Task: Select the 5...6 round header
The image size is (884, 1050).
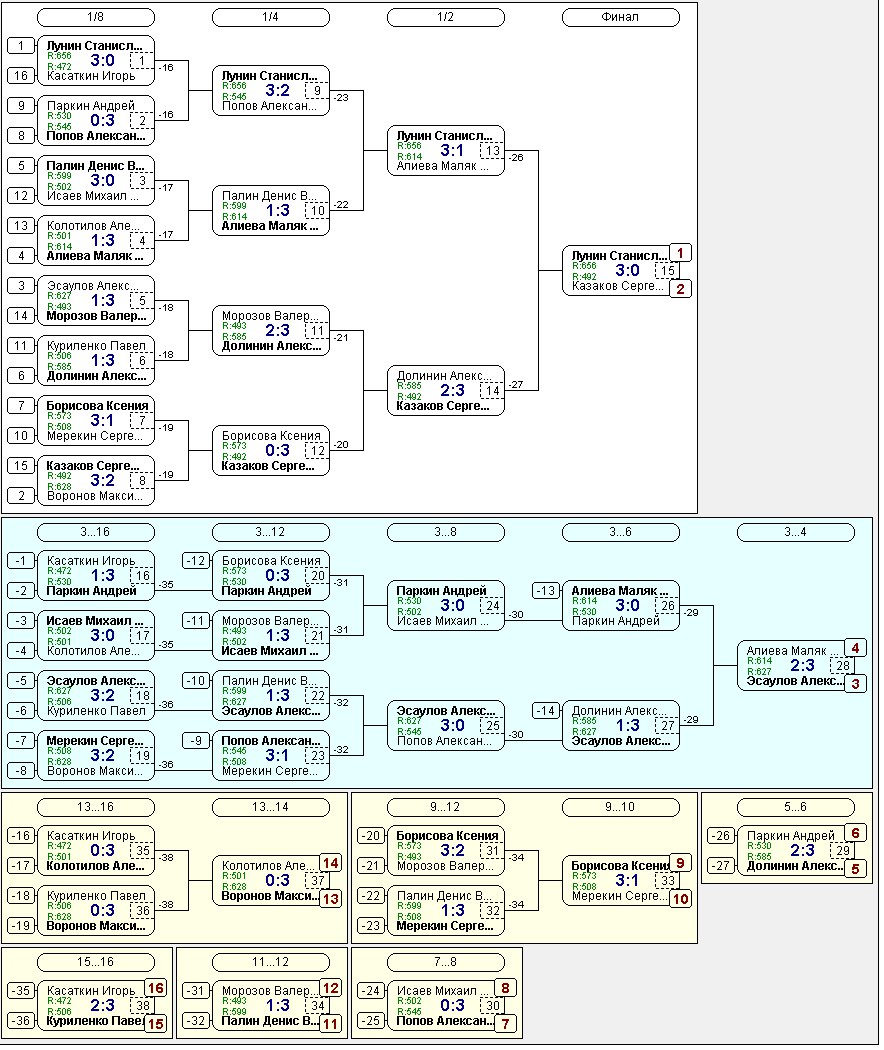Action: (796, 808)
